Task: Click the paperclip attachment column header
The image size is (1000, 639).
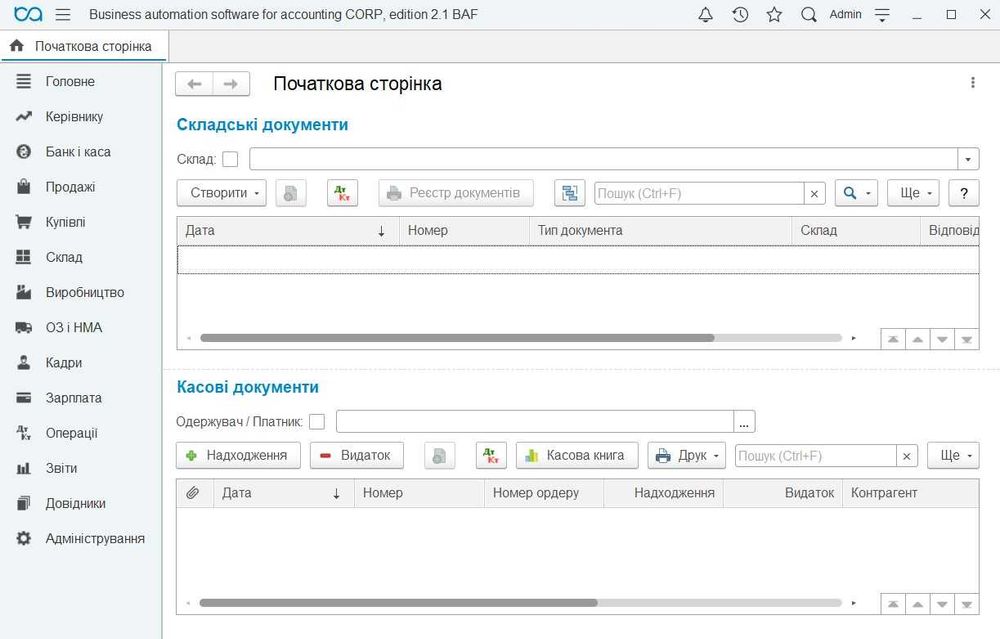Action: (x=193, y=493)
